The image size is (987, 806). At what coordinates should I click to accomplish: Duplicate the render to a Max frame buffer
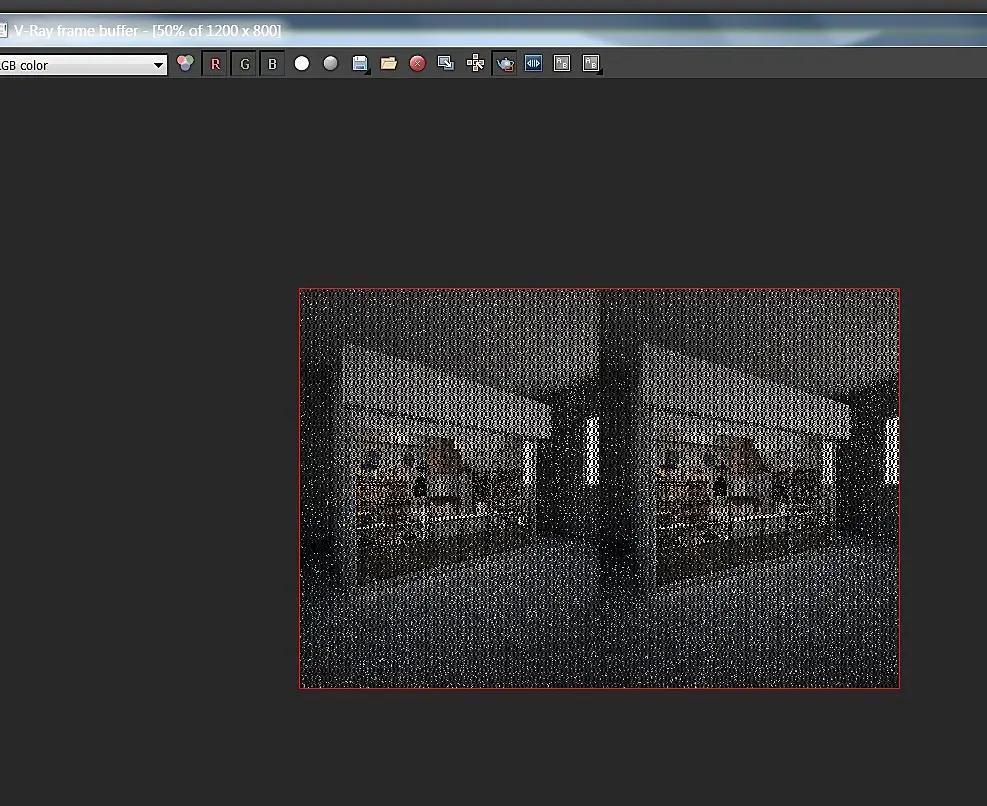pyautogui.click(x=446, y=64)
